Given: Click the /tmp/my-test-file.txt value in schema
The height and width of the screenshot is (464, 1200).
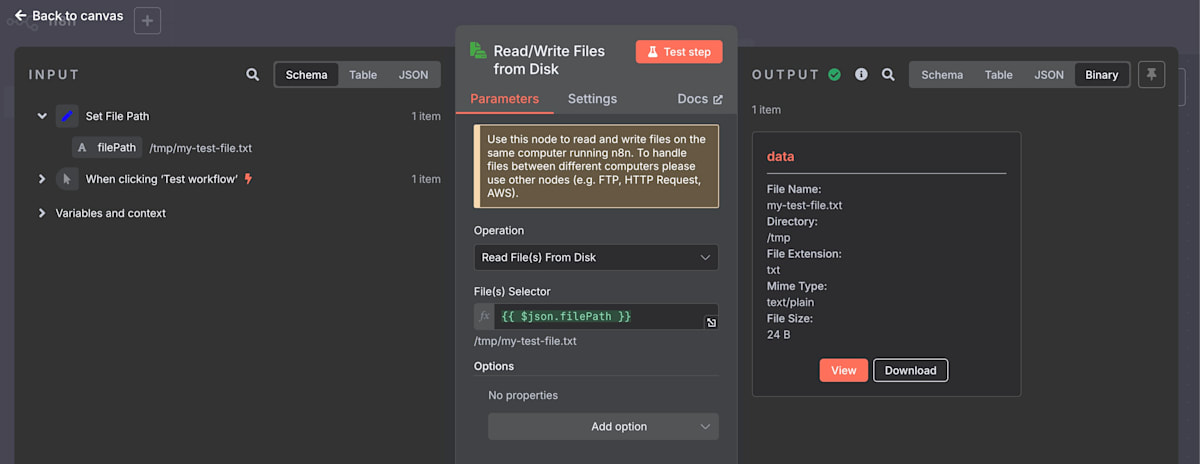Looking at the screenshot, I should tap(200, 148).
